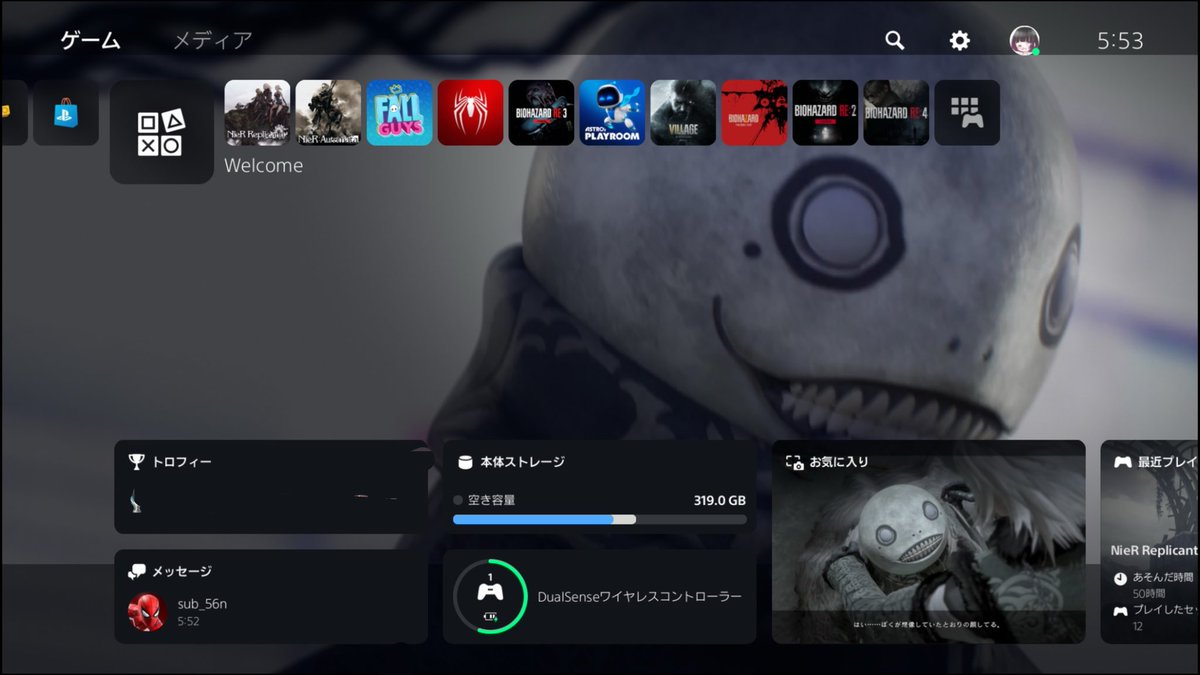Click the messages speech bubble icon
Image resolution: width=1200 pixels, height=675 pixels.
[x=137, y=572]
